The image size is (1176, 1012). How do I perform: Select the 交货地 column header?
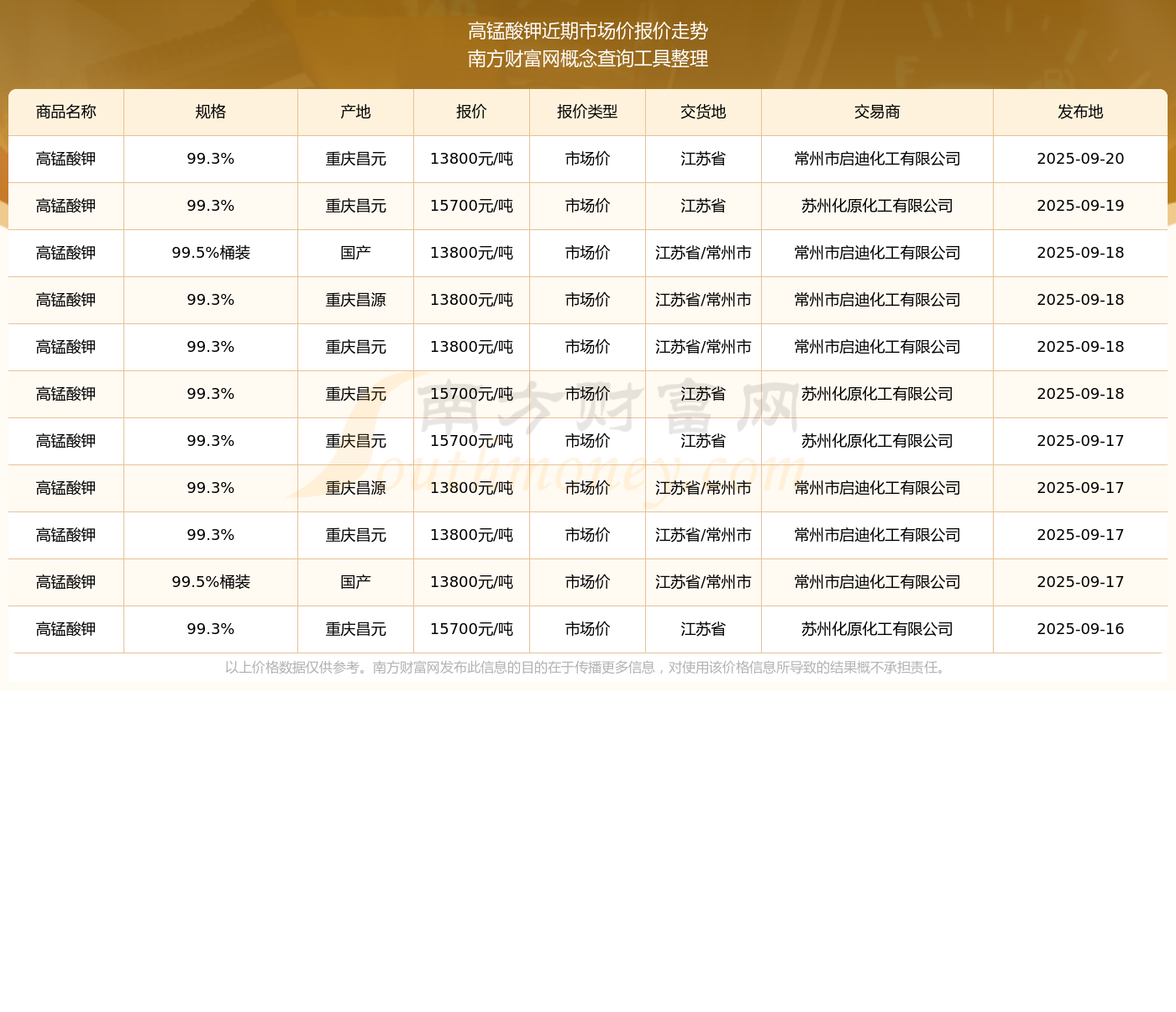click(703, 113)
